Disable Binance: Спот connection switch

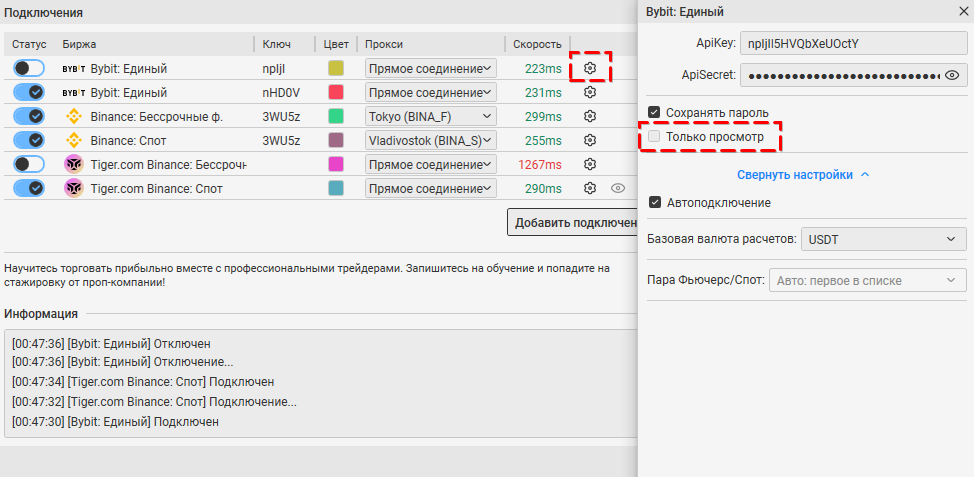(x=29, y=140)
